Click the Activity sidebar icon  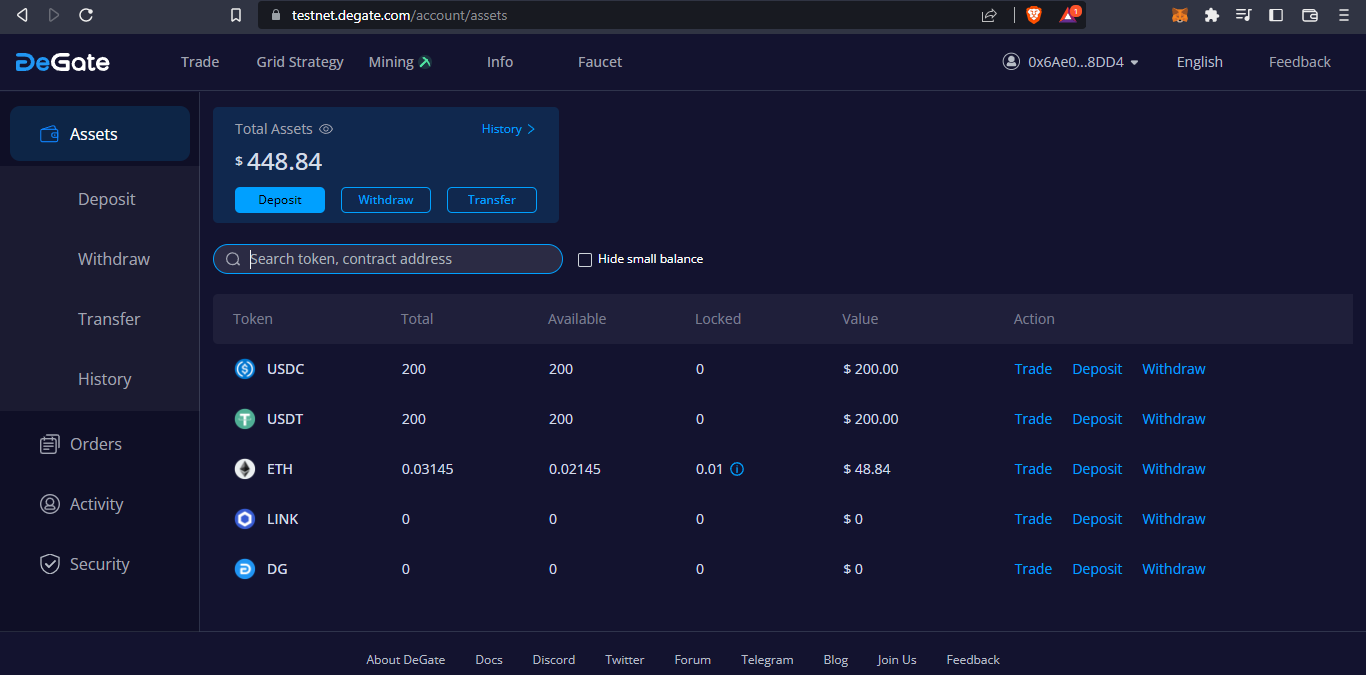[49, 504]
